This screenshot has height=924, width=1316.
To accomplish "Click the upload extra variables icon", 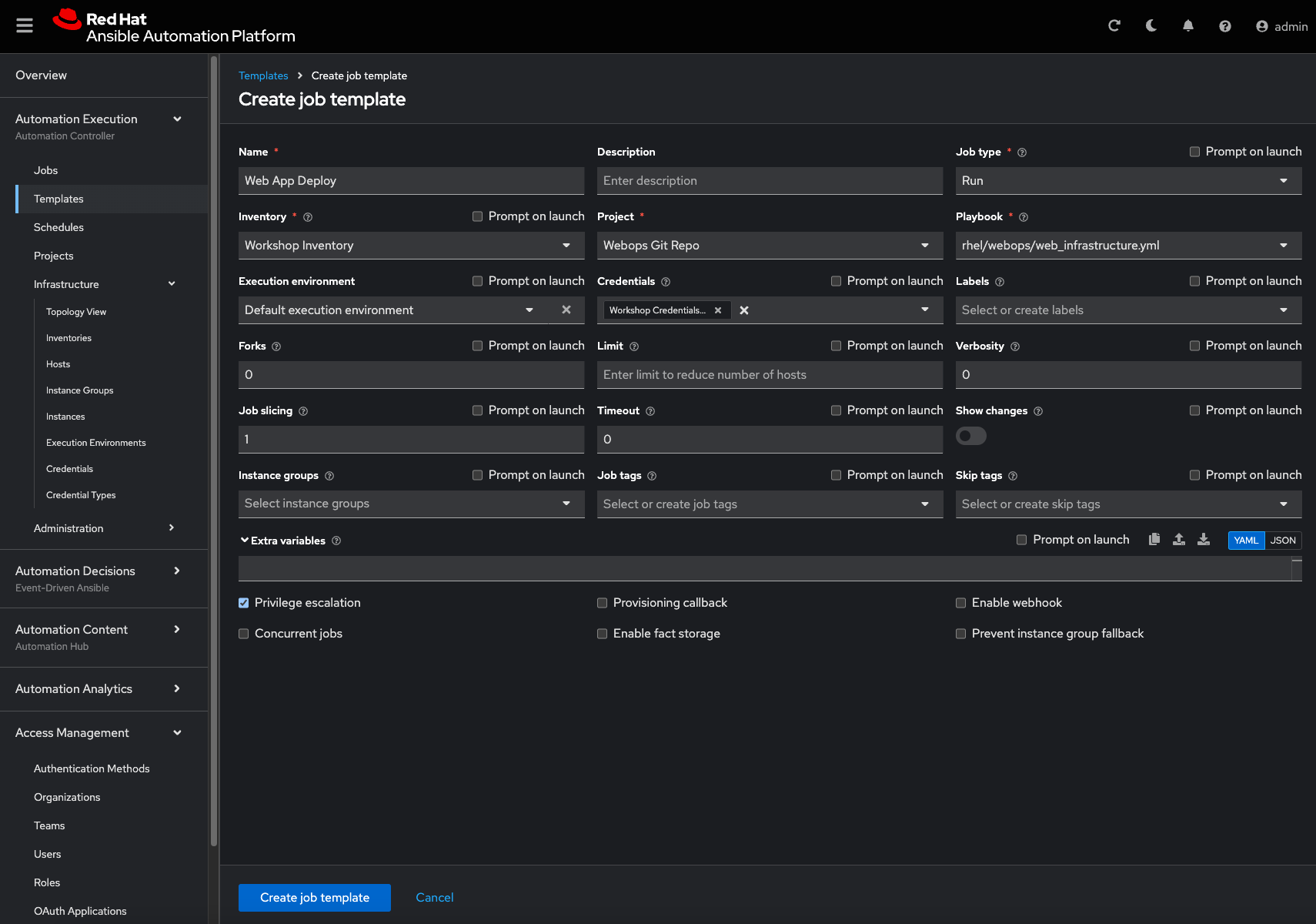I will 1178,540.
